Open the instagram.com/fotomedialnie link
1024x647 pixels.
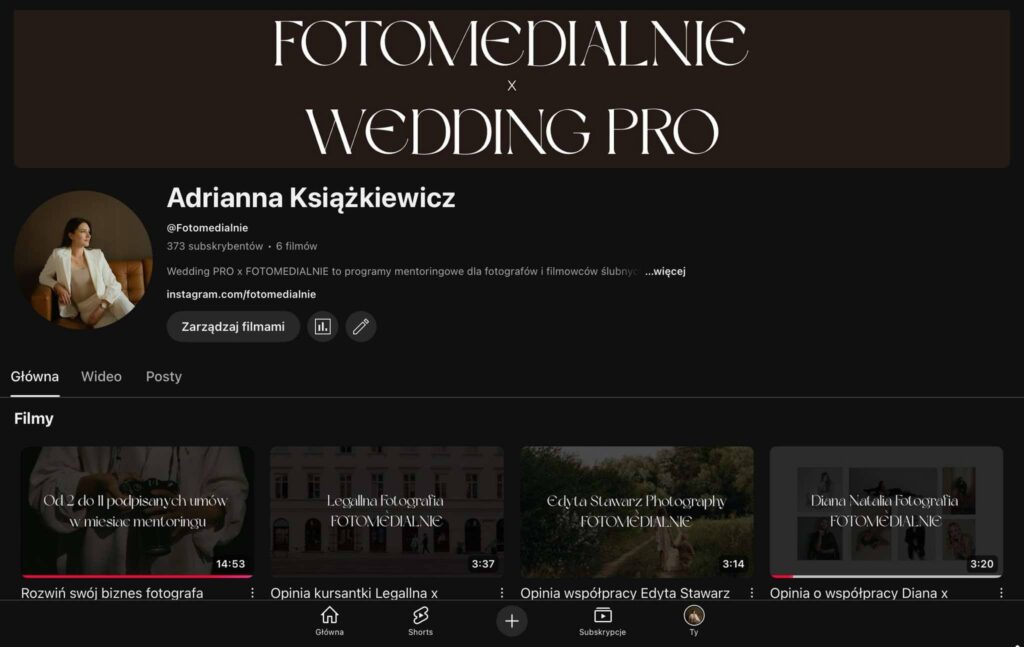(x=241, y=294)
